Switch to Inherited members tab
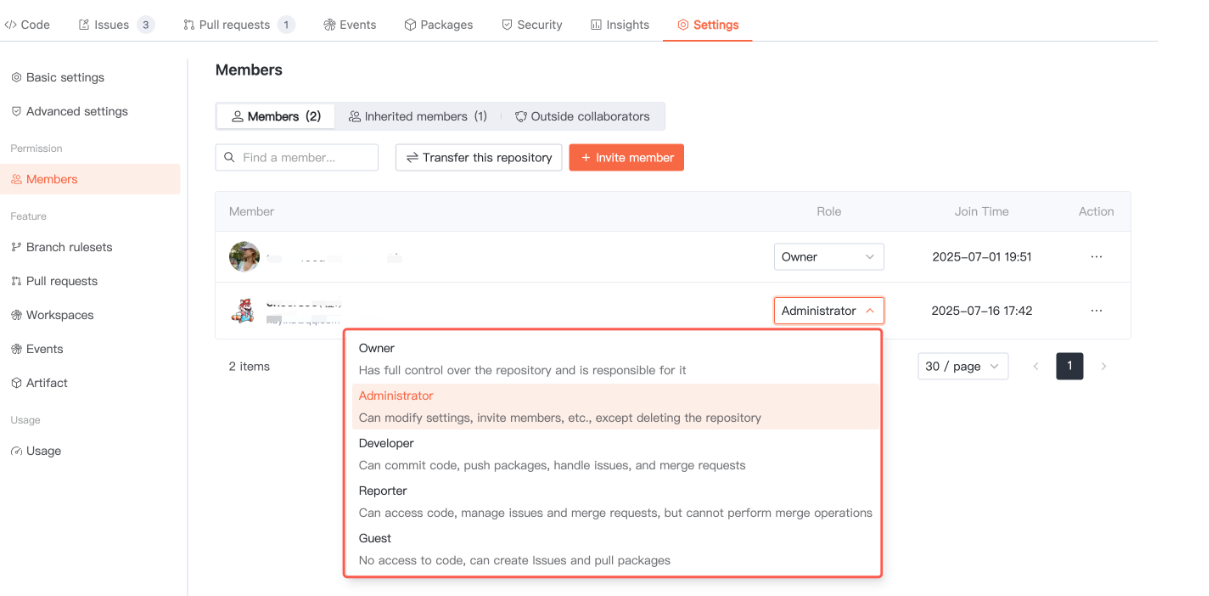This screenshot has width=1209, height=596. tap(417, 117)
